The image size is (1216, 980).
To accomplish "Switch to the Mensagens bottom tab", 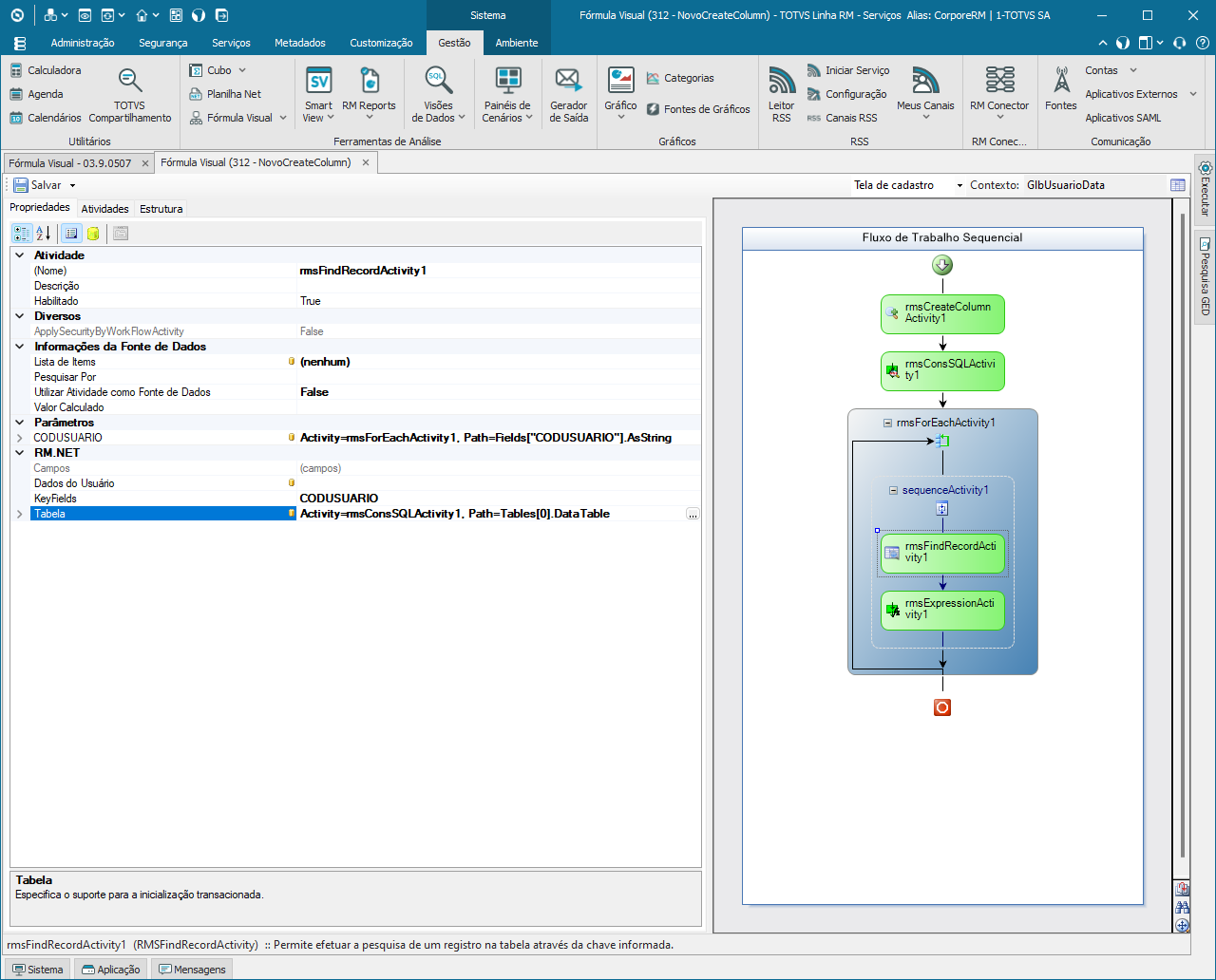I will point(193,970).
